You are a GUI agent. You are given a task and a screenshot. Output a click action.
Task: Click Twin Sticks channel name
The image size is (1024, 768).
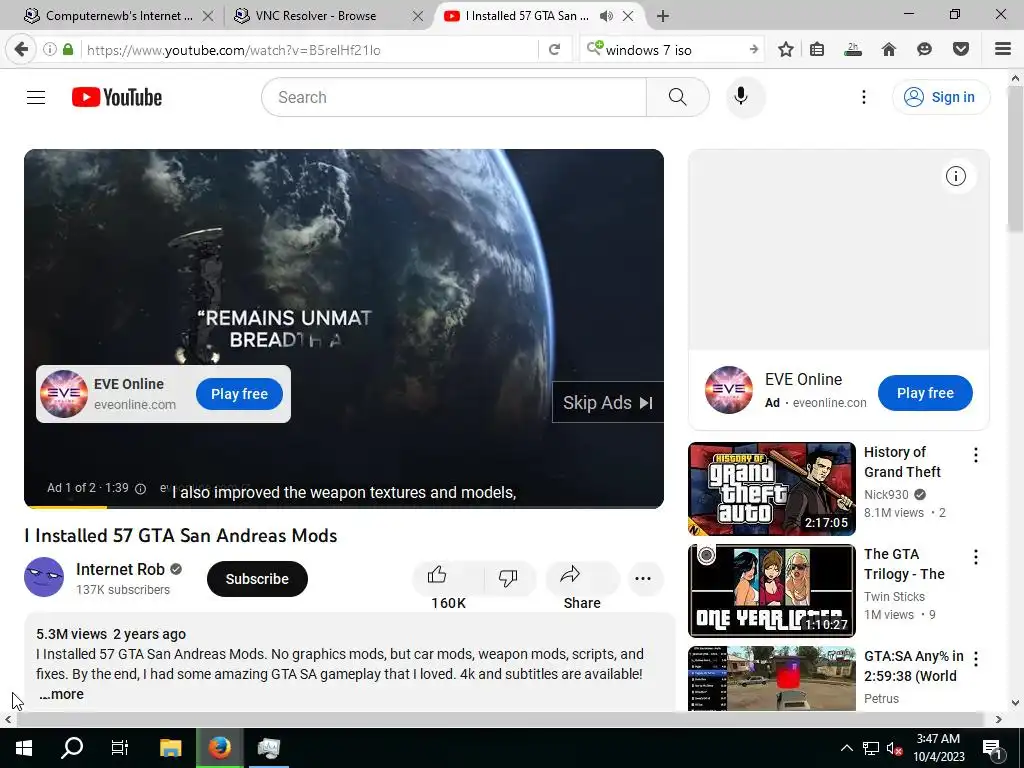pyautogui.click(x=894, y=596)
